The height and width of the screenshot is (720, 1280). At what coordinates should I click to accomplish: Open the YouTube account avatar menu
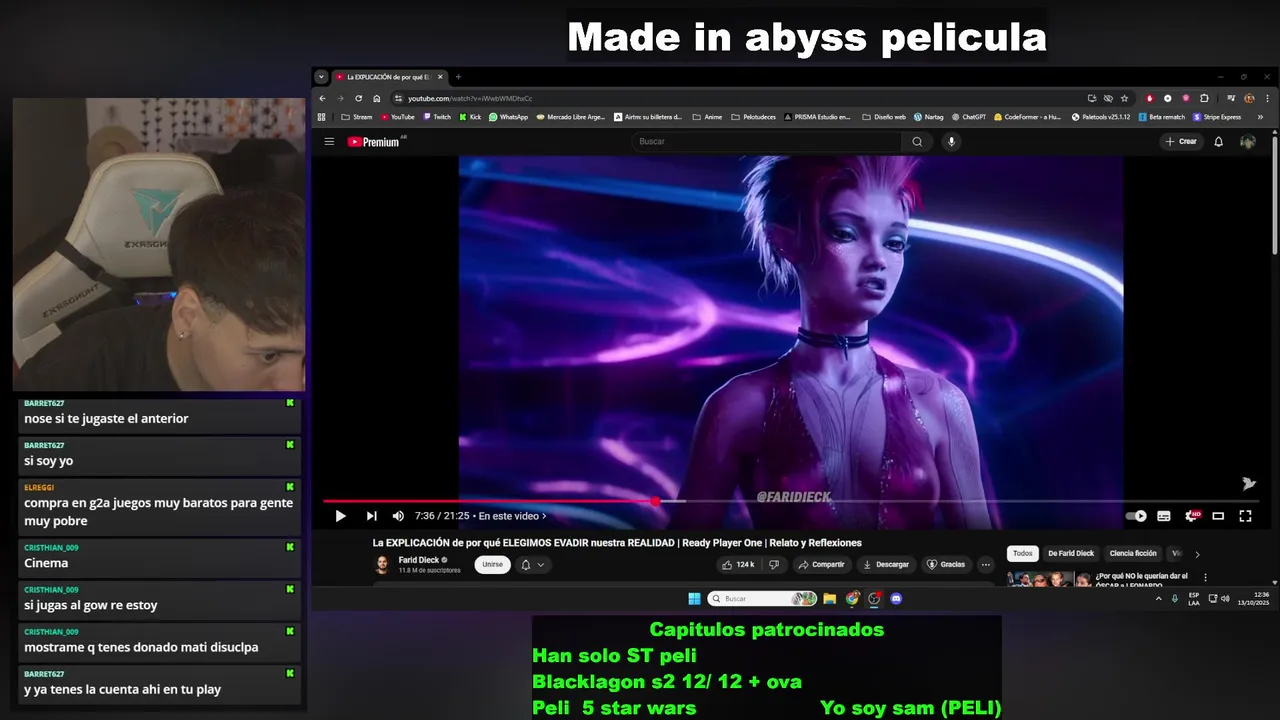pyautogui.click(x=1247, y=141)
